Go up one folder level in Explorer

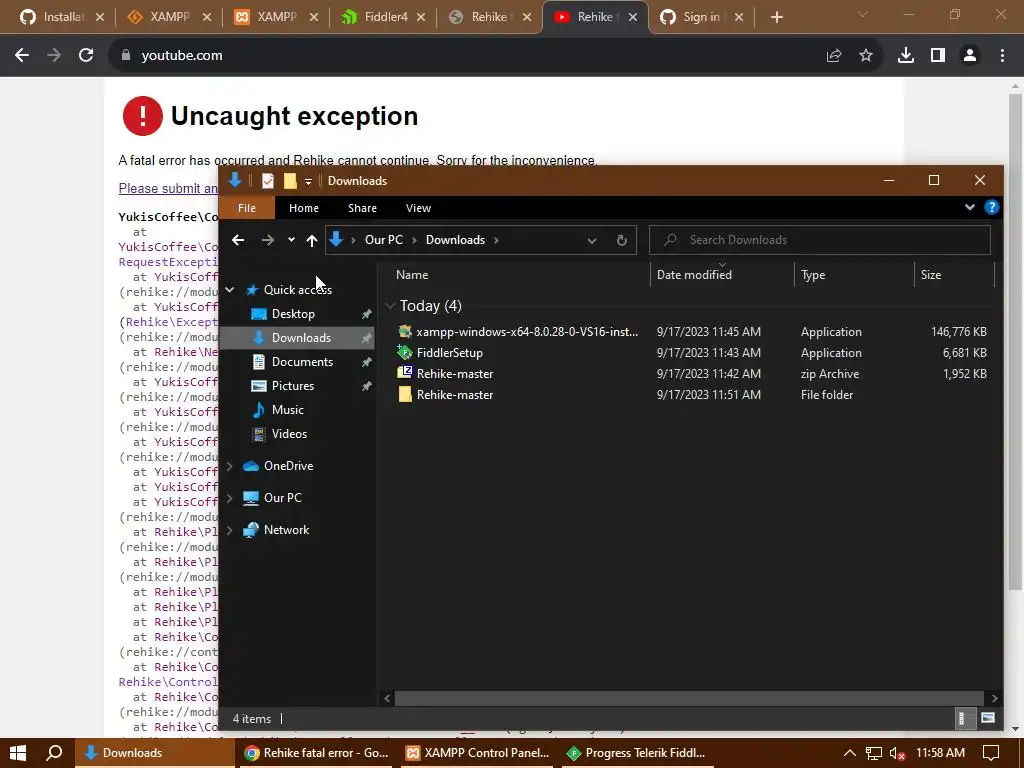click(x=312, y=240)
